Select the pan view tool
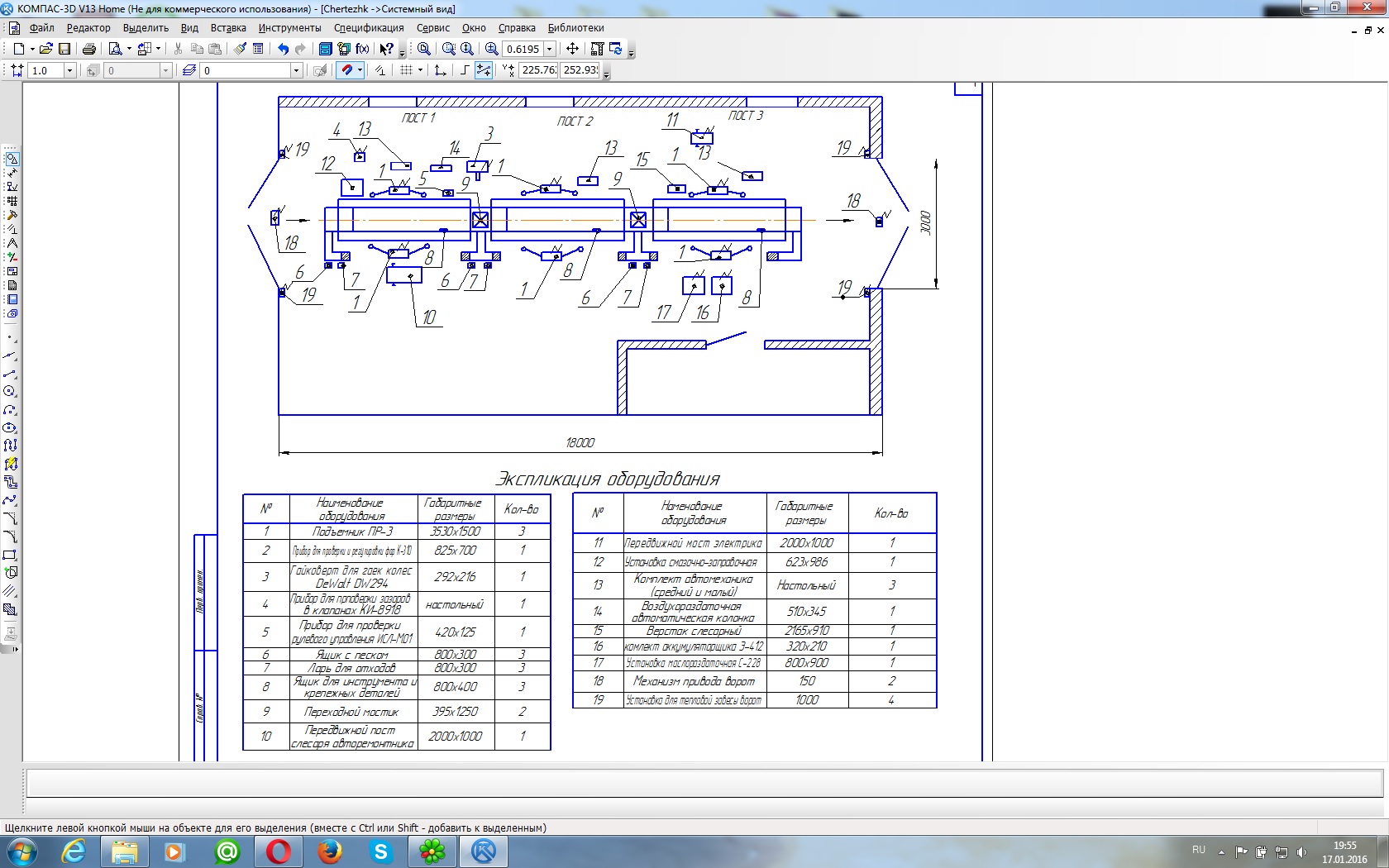The width and height of the screenshot is (1389, 868). (572, 49)
